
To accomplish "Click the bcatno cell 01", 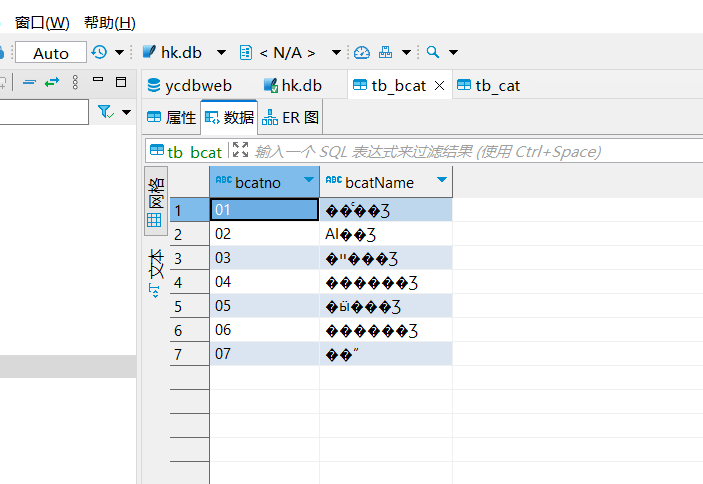I will pyautogui.click(x=265, y=210).
